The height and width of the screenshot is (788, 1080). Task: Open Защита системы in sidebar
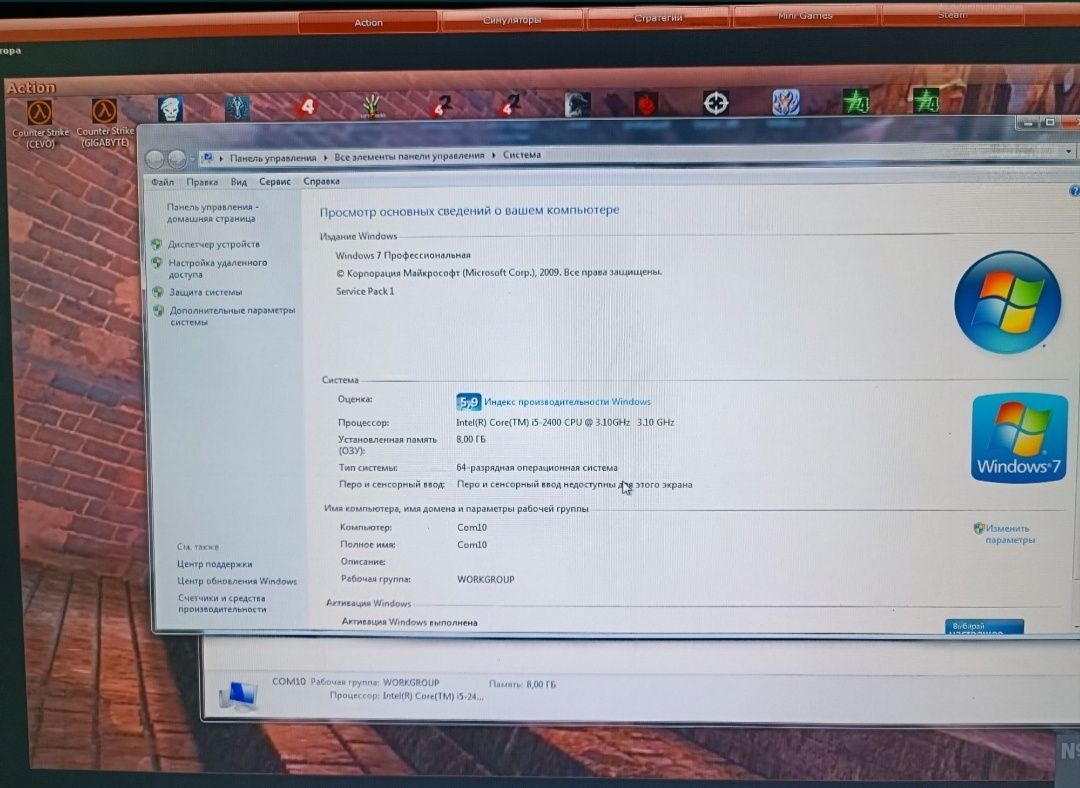tap(205, 292)
